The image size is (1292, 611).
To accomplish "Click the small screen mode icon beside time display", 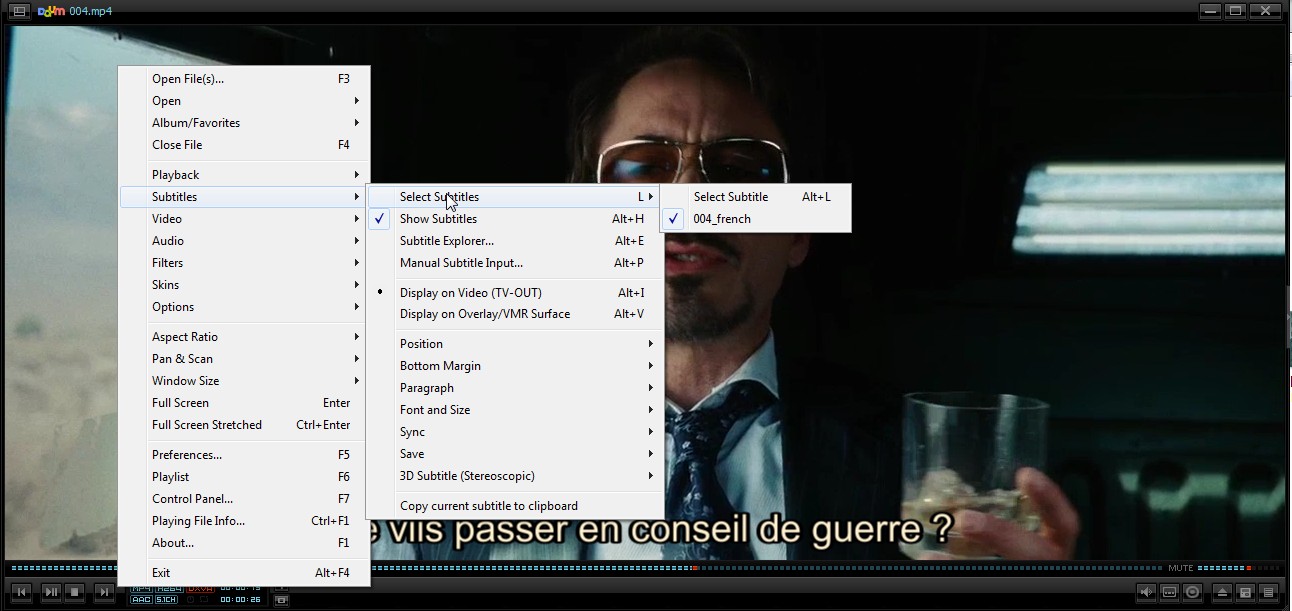I will click(x=282, y=599).
